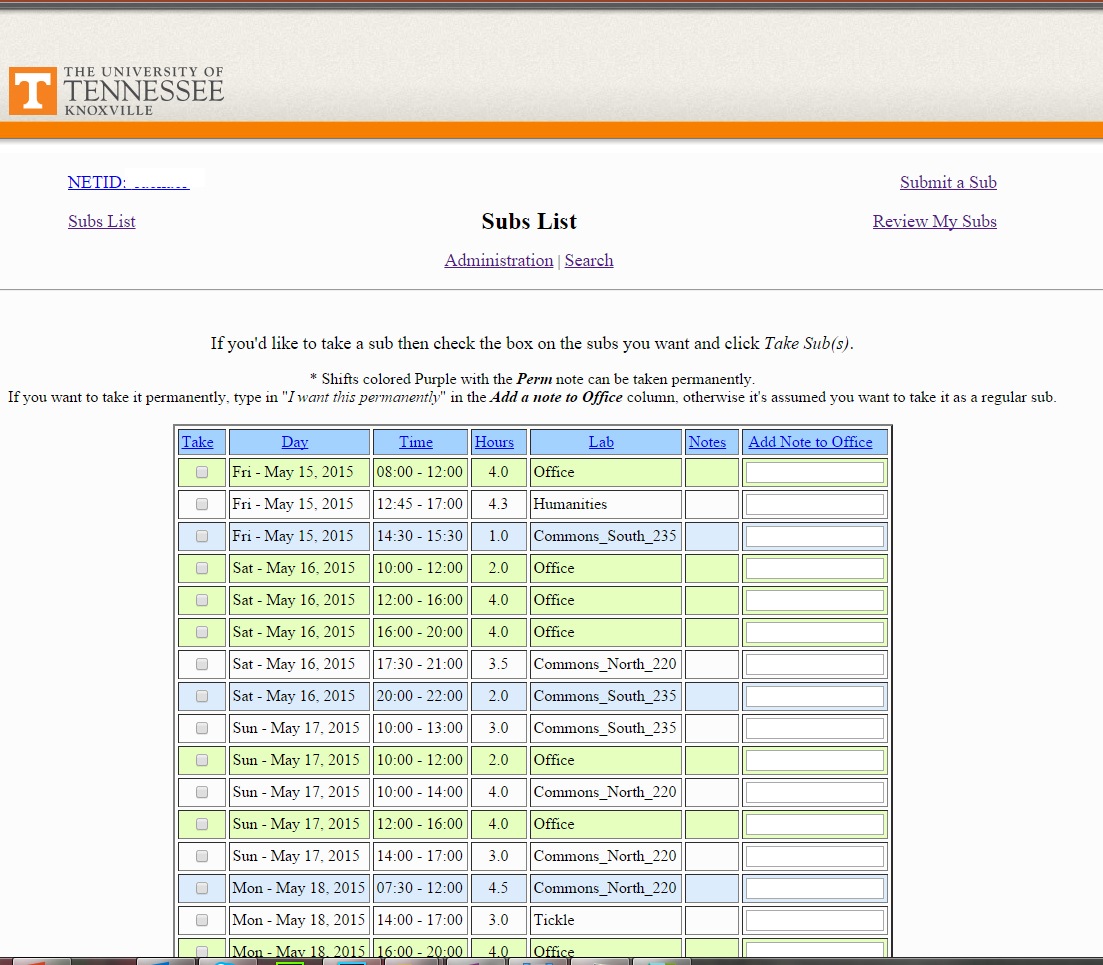Screen dimensions: 1103x965
Task: Click the Add Note to Office header
Action: click(x=810, y=442)
